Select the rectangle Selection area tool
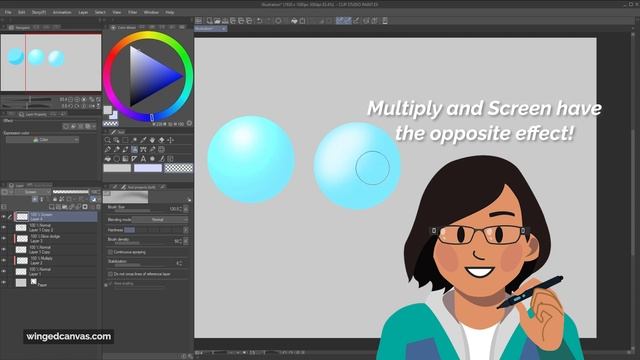 (126, 140)
